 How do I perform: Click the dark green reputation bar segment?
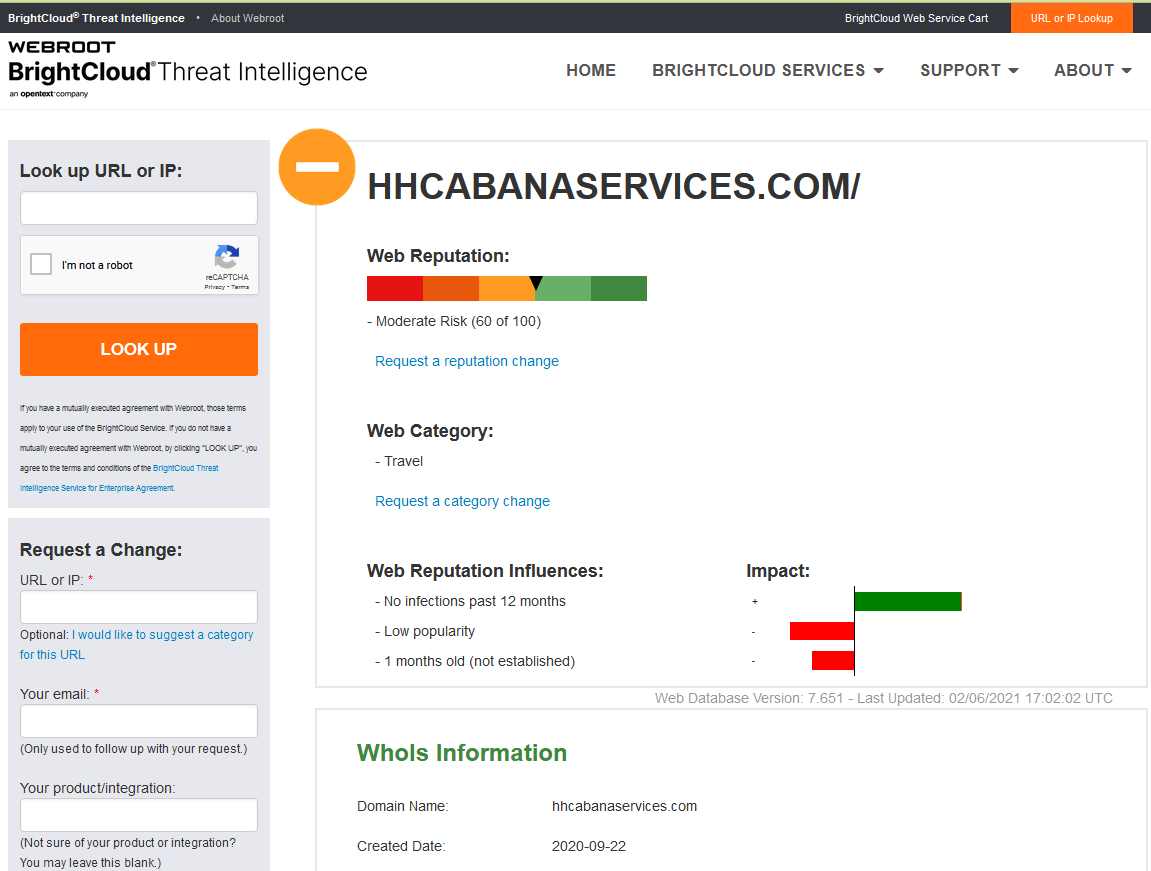(619, 288)
